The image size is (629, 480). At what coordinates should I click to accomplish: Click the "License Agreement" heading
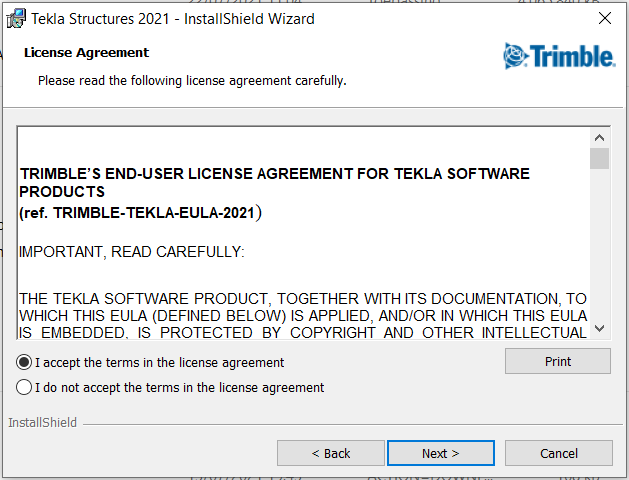click(x=86, y=53)
